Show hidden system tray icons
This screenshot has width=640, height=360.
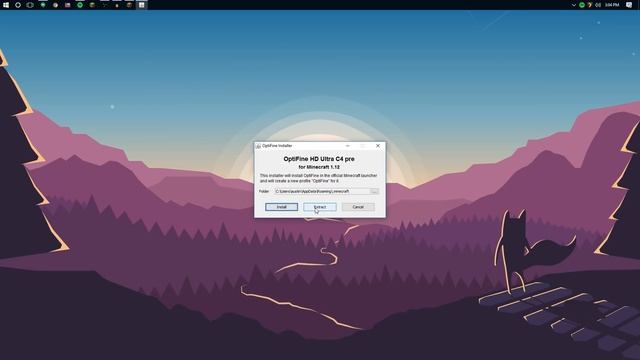pyautogui.click(x=574, y=5)
